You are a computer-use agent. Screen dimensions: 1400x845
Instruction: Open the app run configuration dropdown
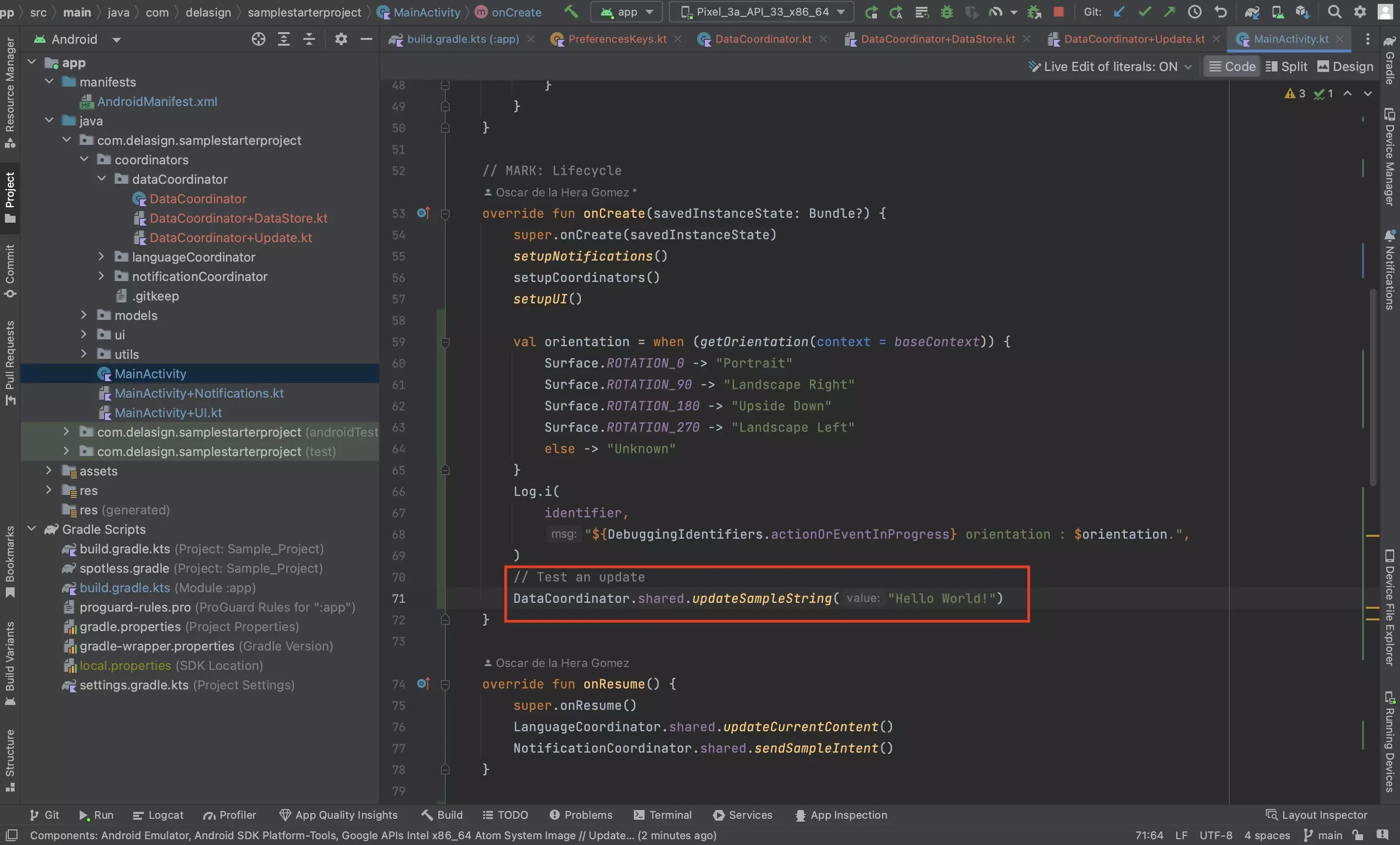pos(627,12)
